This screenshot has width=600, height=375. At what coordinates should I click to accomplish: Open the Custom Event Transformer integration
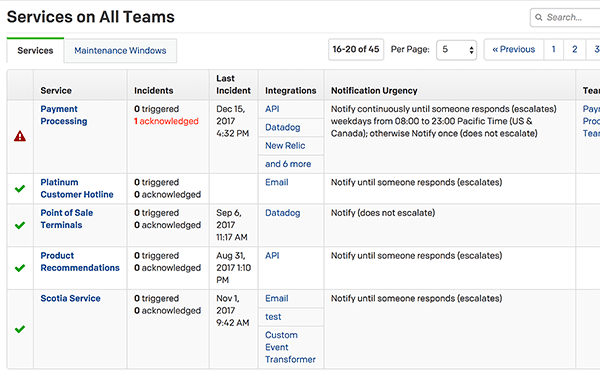click(290, 347)
